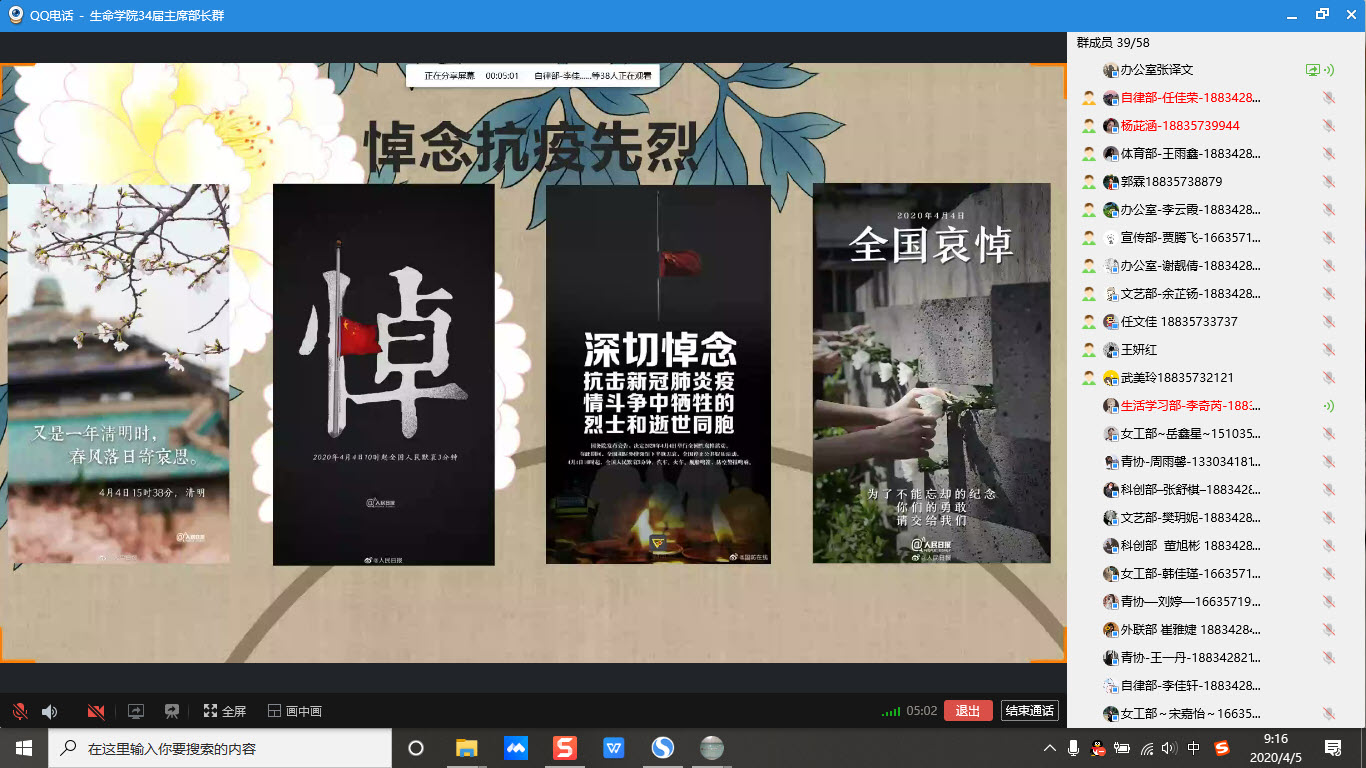The height and width of the screenshot is (768, 1366).
Task: Select member 自律部-任佳荣
Action: (x=1190, y=98)
